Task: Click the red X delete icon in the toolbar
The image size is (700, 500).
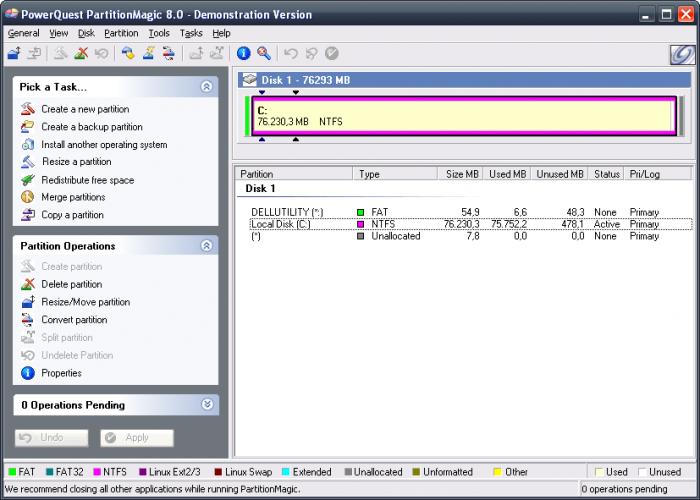Action: point(82,53)
